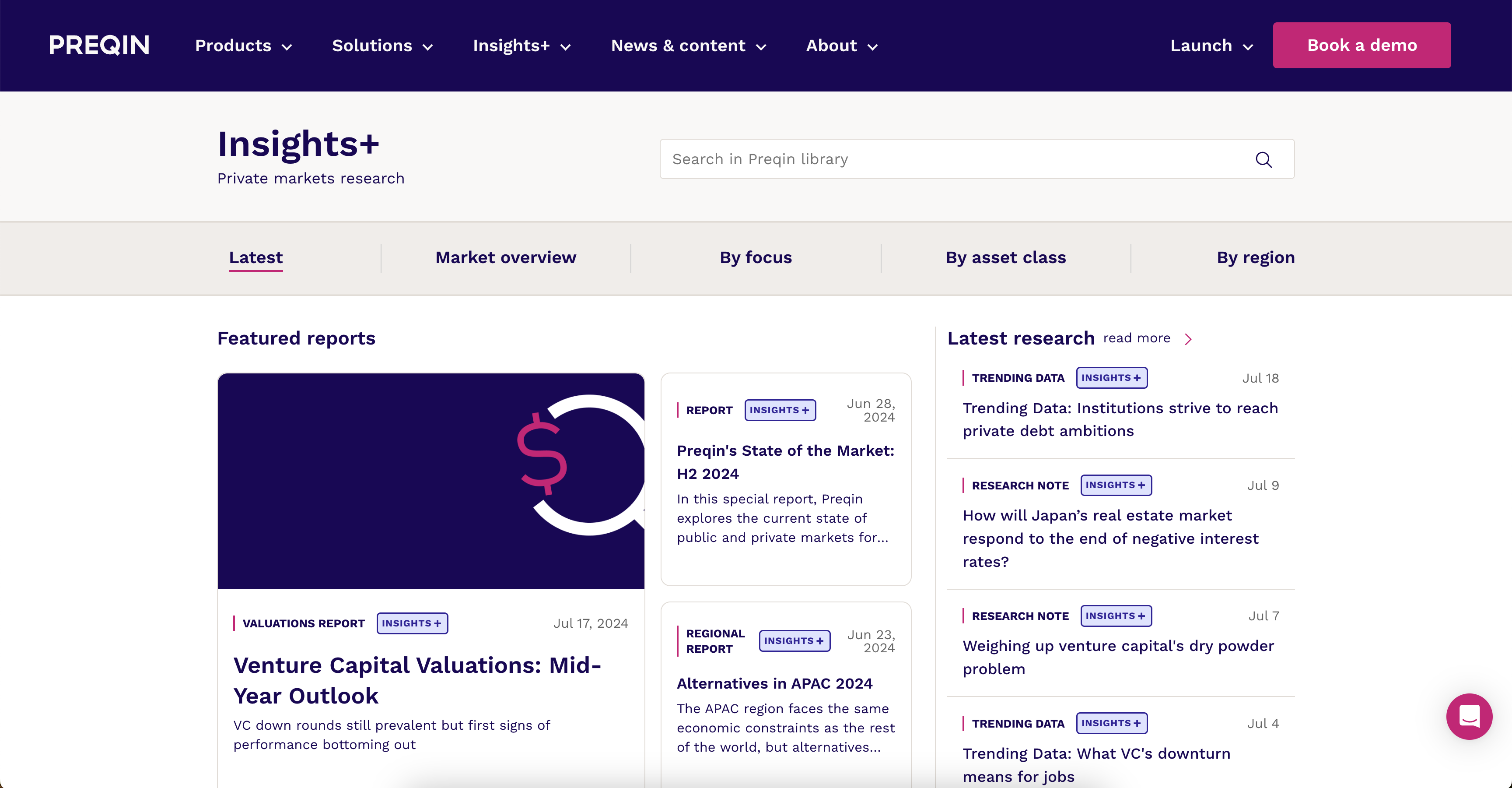This screenshot has height=788, width=1512.
Task: Click Insights+ badge on Alternatives in APAC report
Action: pyautogui.click(x=795, y=640)
